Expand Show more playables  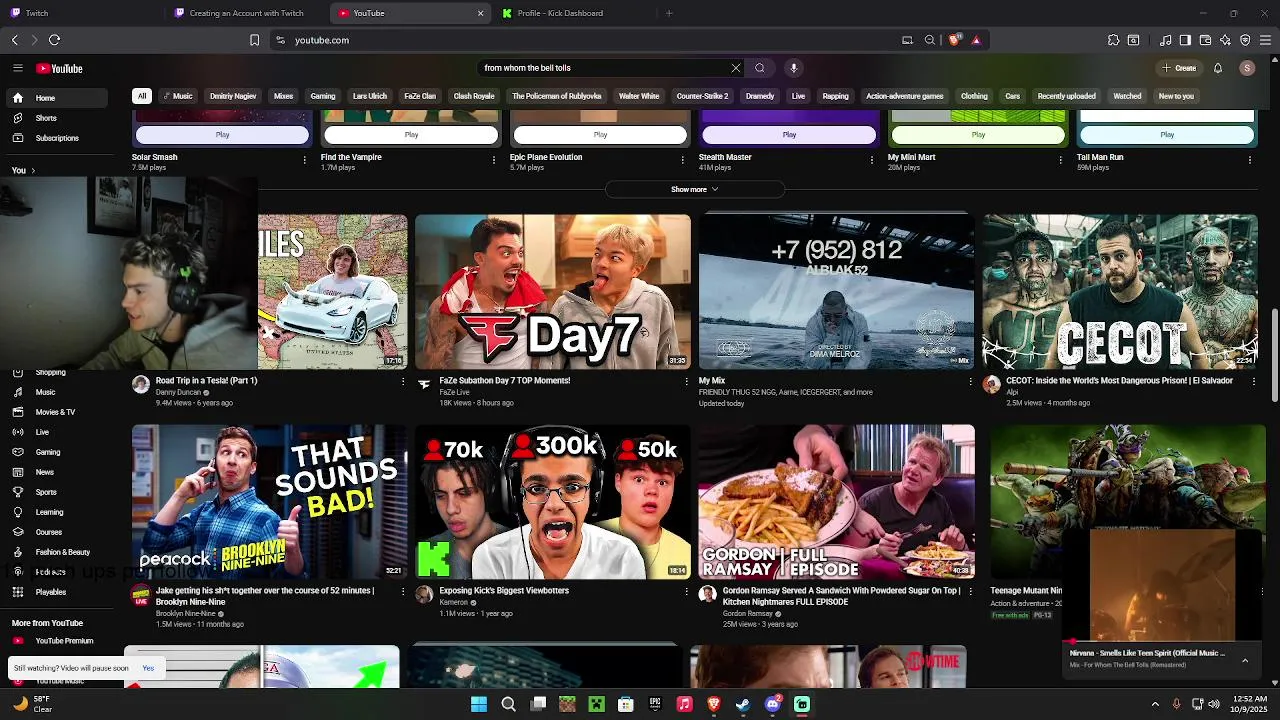point(694,189)
